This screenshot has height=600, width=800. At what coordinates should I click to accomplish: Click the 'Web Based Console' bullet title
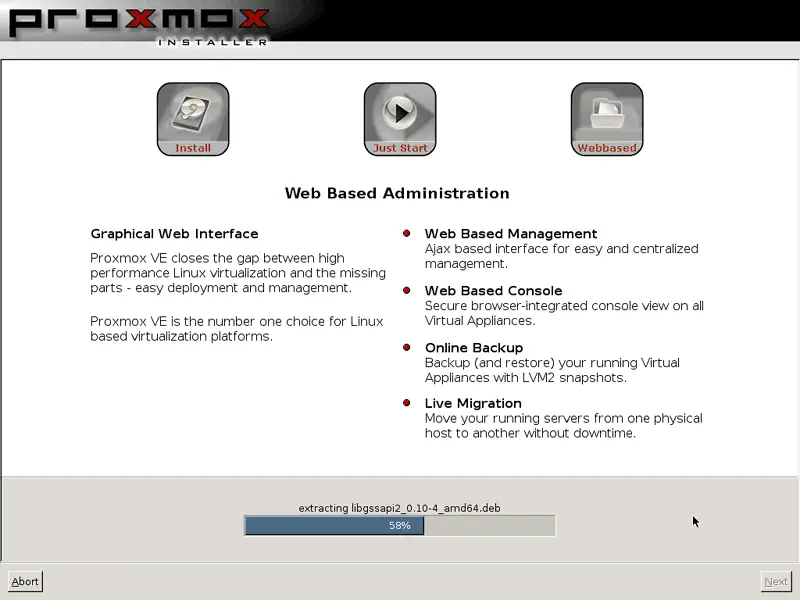click(x=493, y=291)
